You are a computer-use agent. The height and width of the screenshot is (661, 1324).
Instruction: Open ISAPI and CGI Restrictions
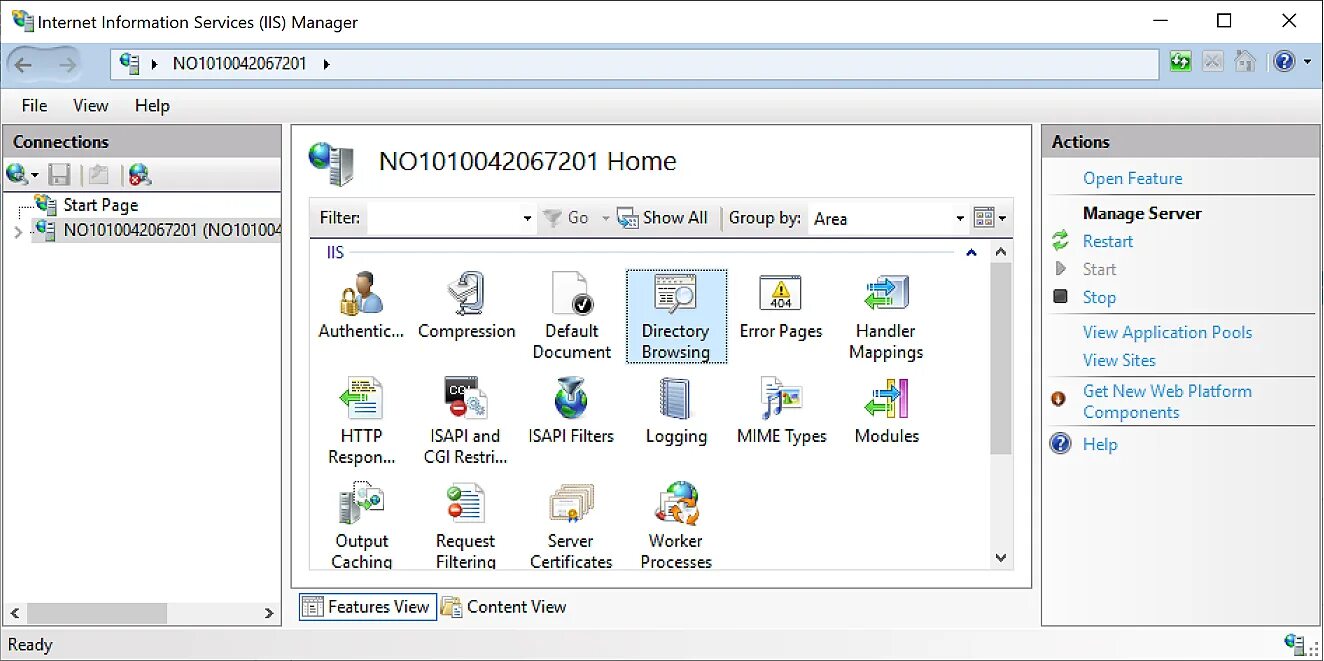tap(466, 421)
